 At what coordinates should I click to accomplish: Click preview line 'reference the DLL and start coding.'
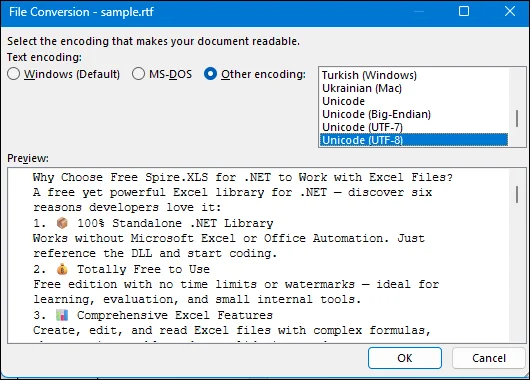point(155,253)
